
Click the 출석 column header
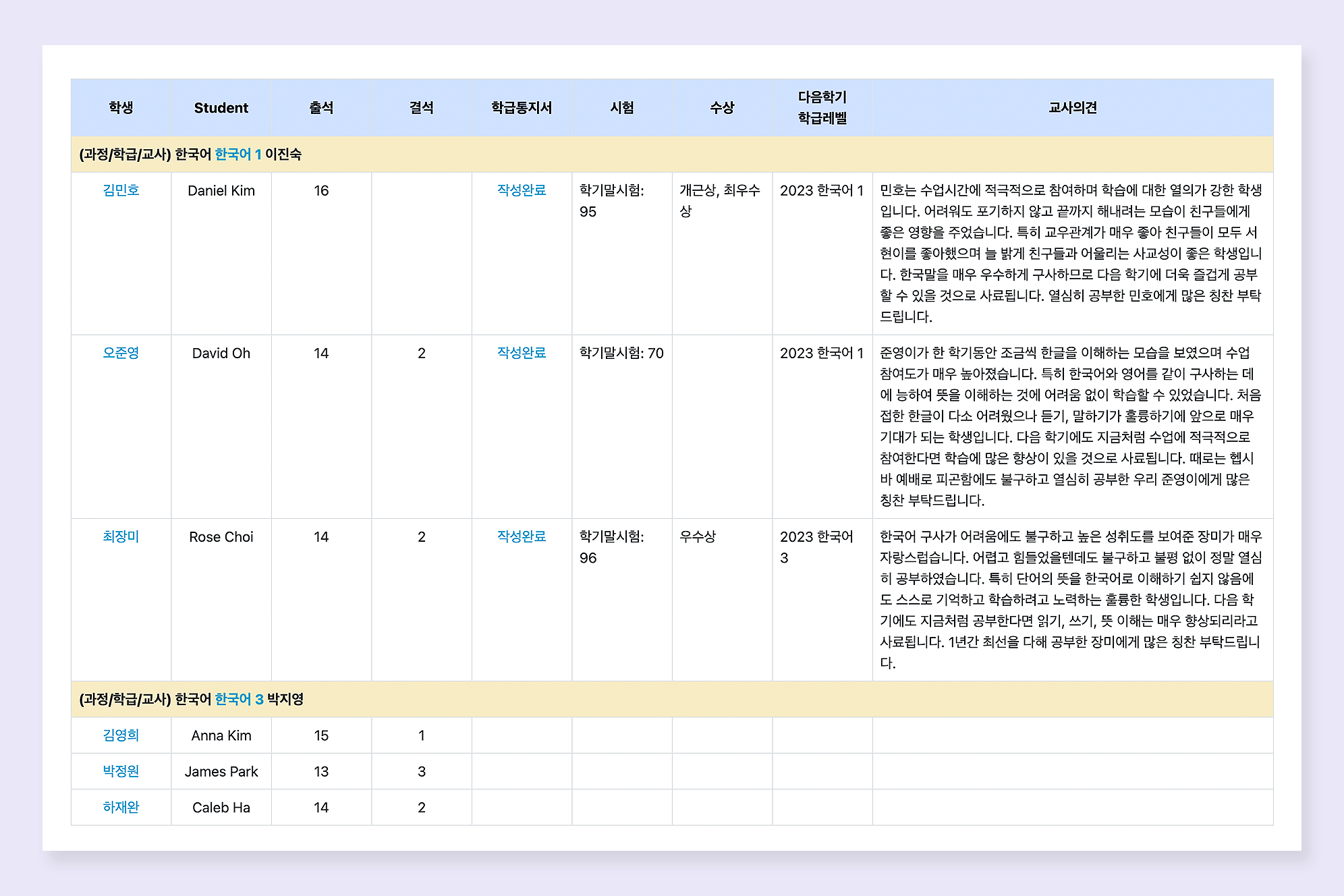pos(321,108)
